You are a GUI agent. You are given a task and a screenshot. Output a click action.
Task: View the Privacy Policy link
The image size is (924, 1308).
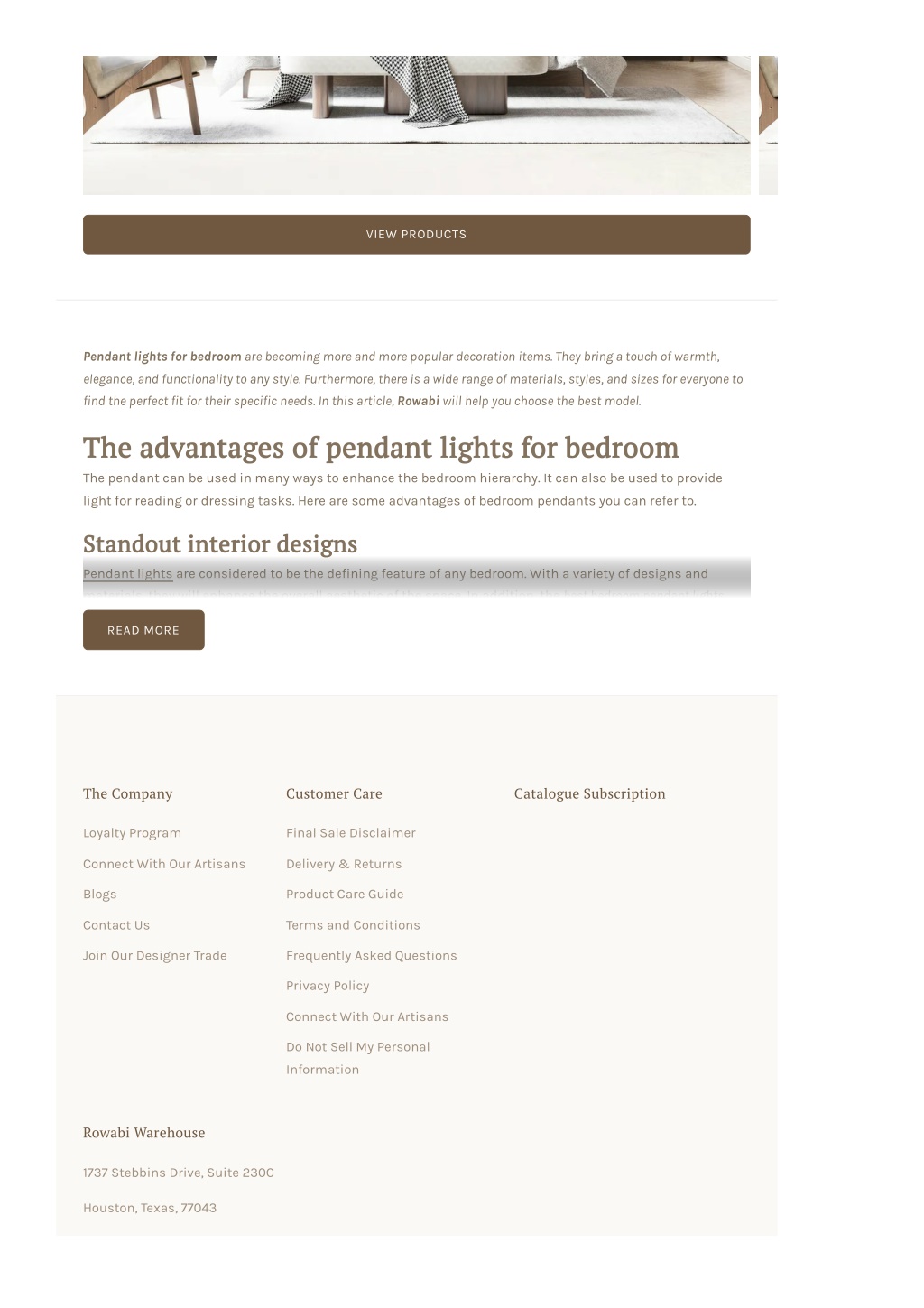coord(328,986)
